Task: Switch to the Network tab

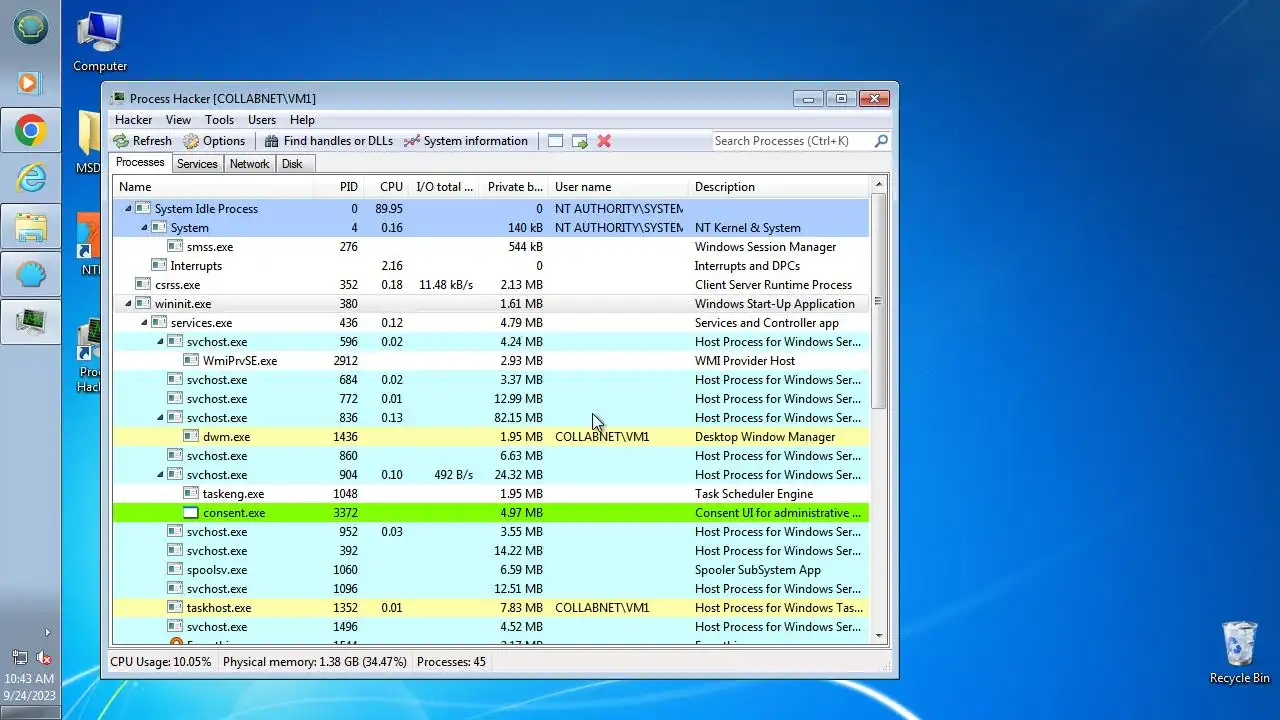Action: tap(249, 164)
